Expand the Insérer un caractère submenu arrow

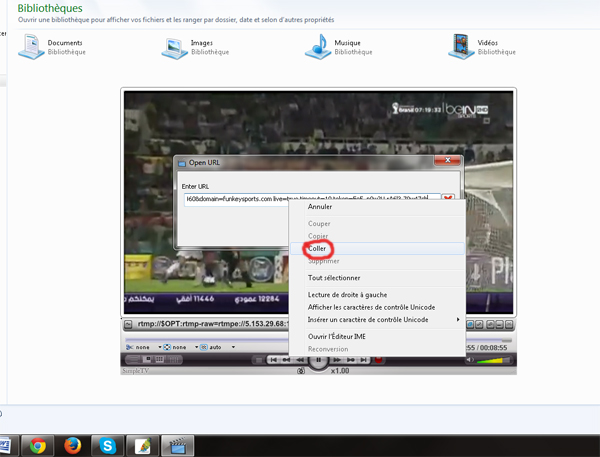(x=458, y=320)
